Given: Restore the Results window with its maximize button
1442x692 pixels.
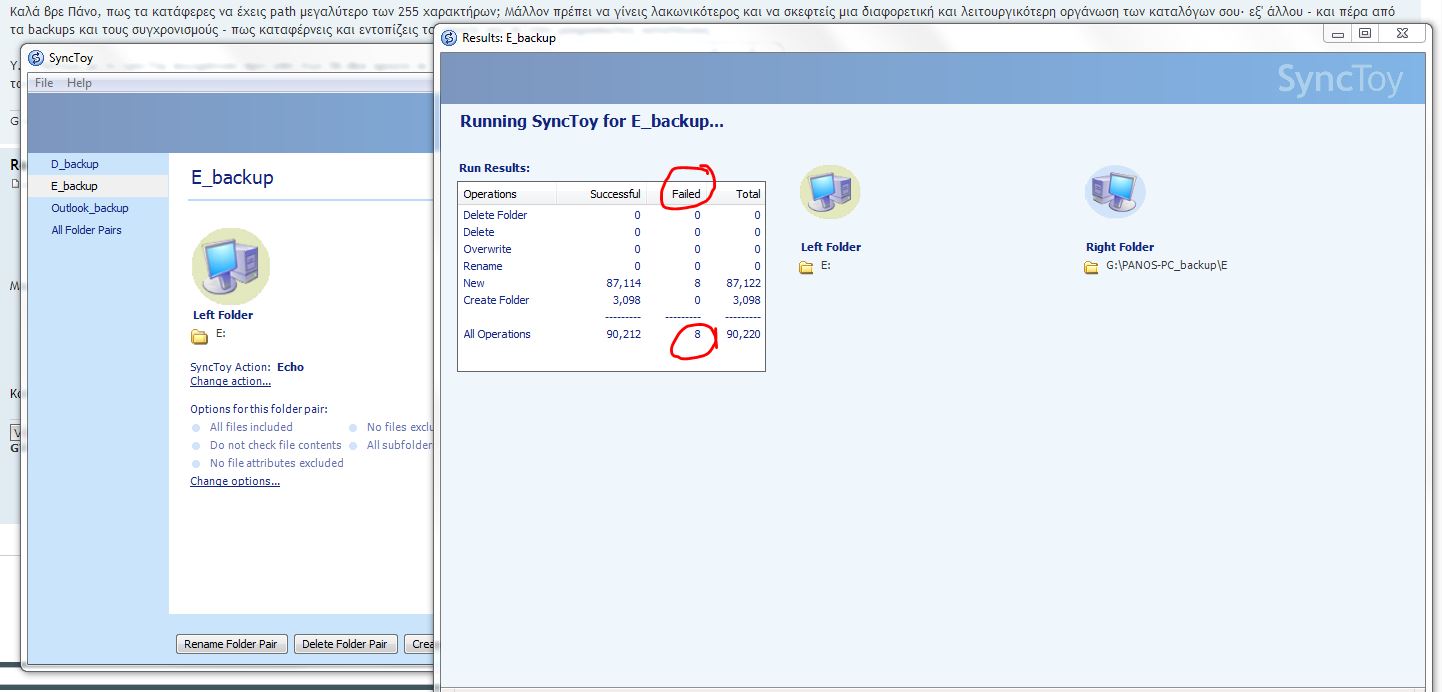Looking at the screenshot, I should [1365, 34].
